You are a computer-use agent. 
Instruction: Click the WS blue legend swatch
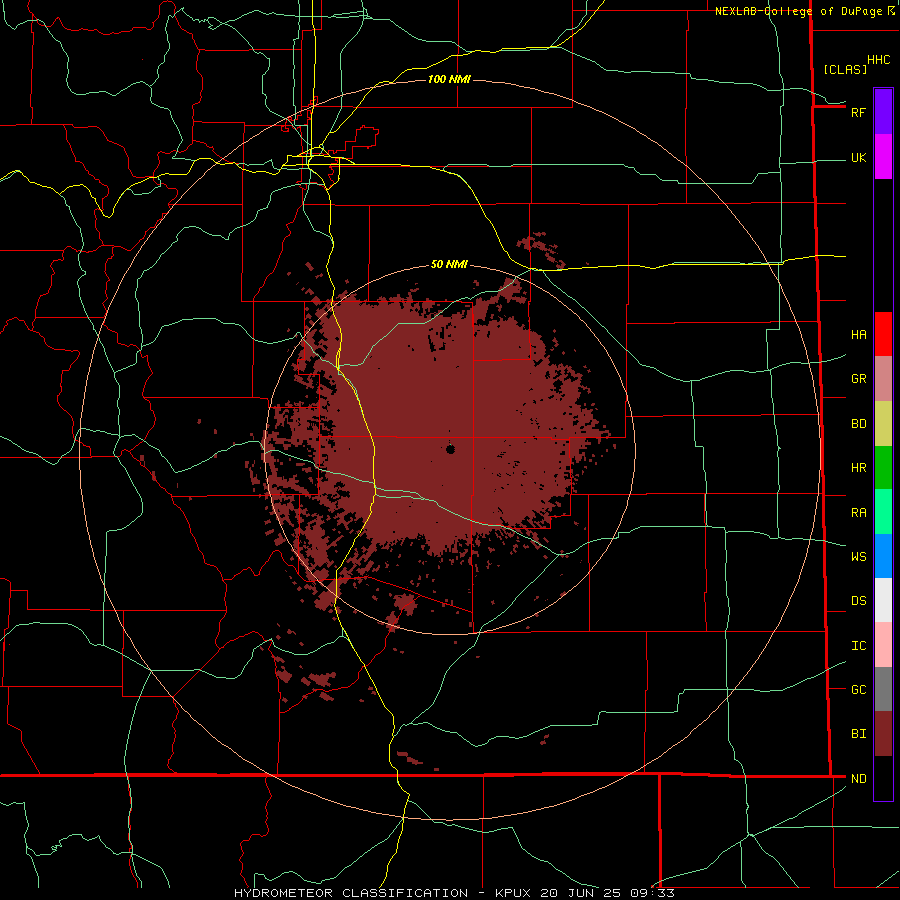(x=883, y=556)
